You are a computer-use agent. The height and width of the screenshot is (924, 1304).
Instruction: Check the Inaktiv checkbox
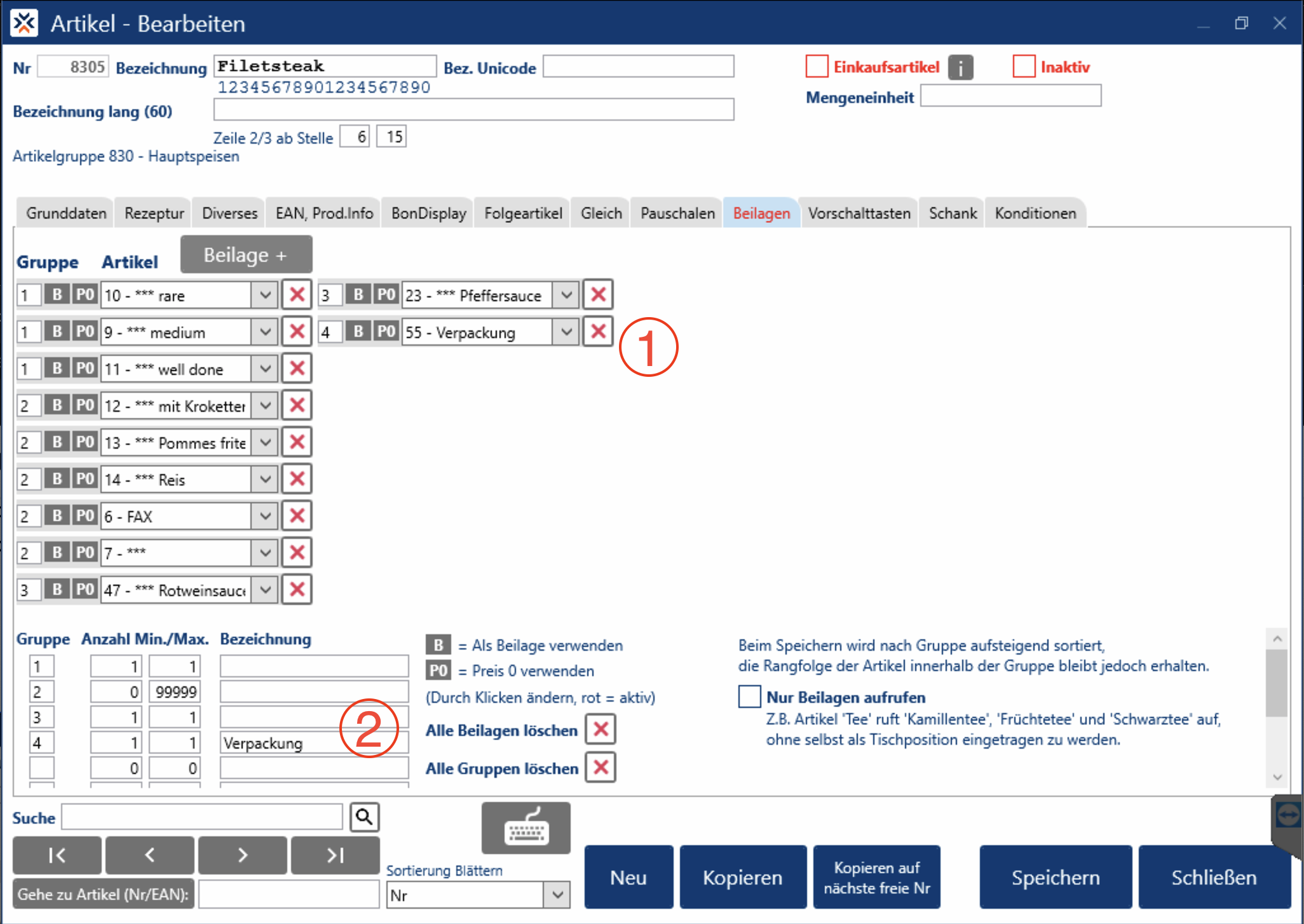1023,65
